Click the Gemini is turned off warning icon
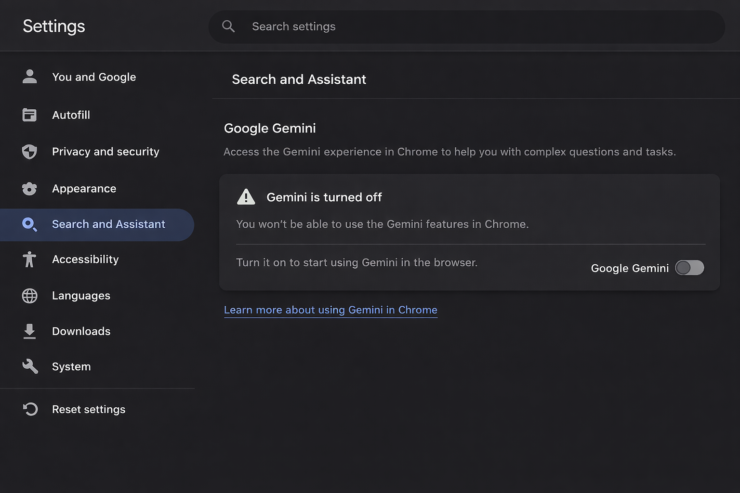 [x=246, y=197]
